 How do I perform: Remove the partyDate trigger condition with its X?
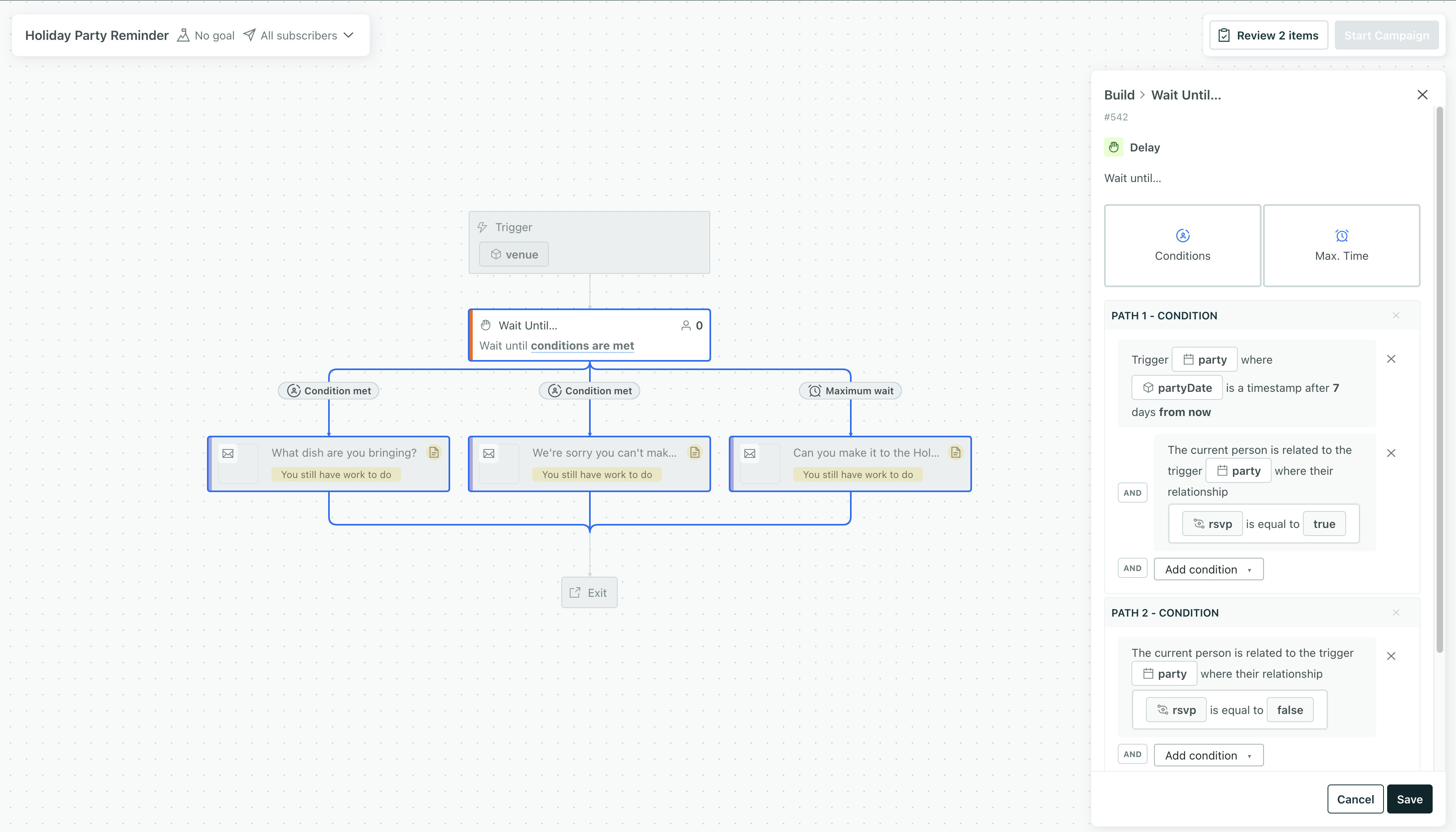click(x=1391, y=359)
